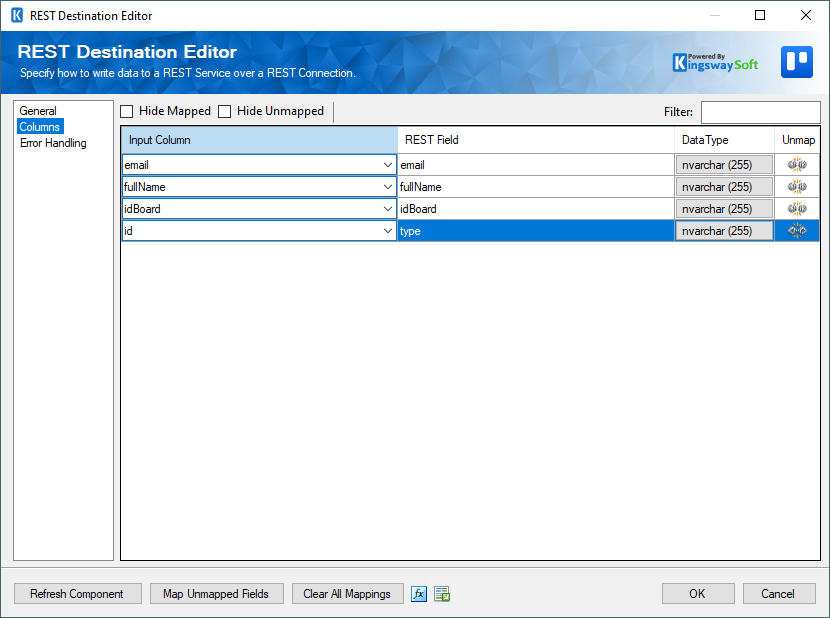The height and width of the screenshot is (618, 830).
Task: Enable the Hide Unmapped checkbox
Action: tap(224, 111)
